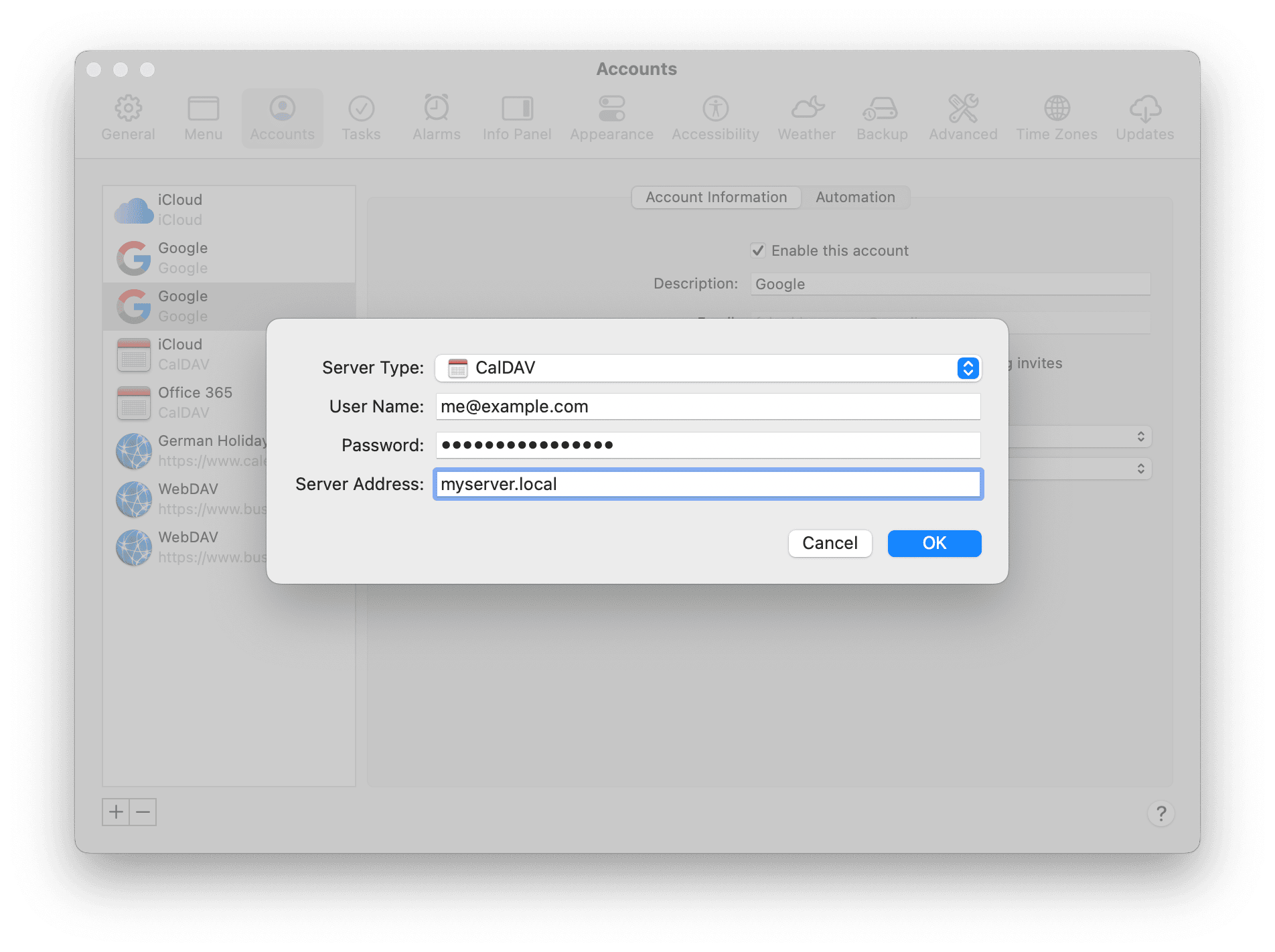Select the Backup preferences icon
This screenshot has width=1275, height=952.
click(881, 117)
